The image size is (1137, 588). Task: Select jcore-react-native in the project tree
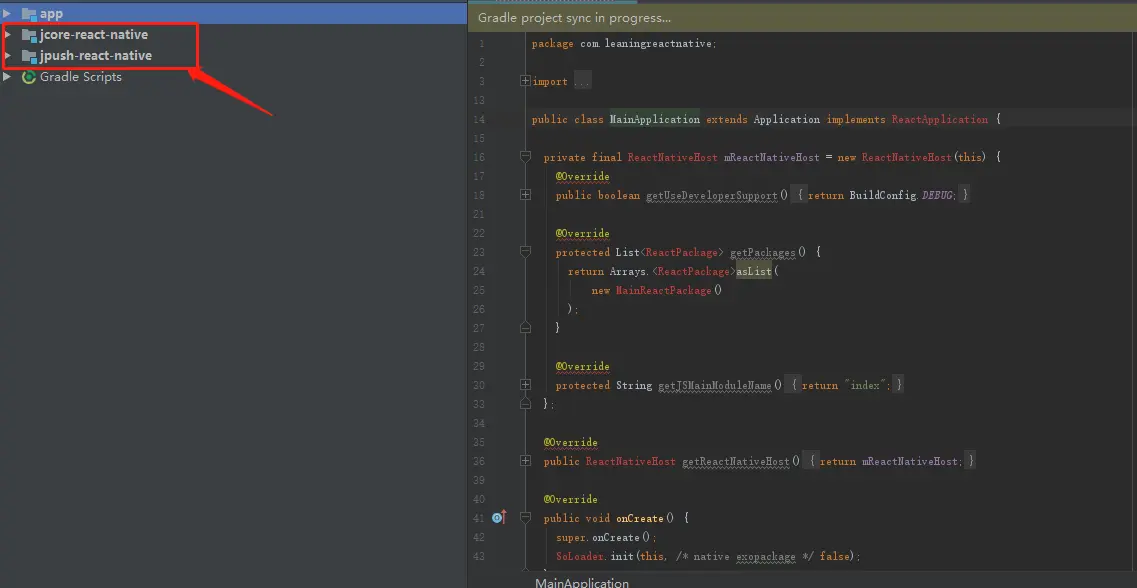(x=94, y=35)
